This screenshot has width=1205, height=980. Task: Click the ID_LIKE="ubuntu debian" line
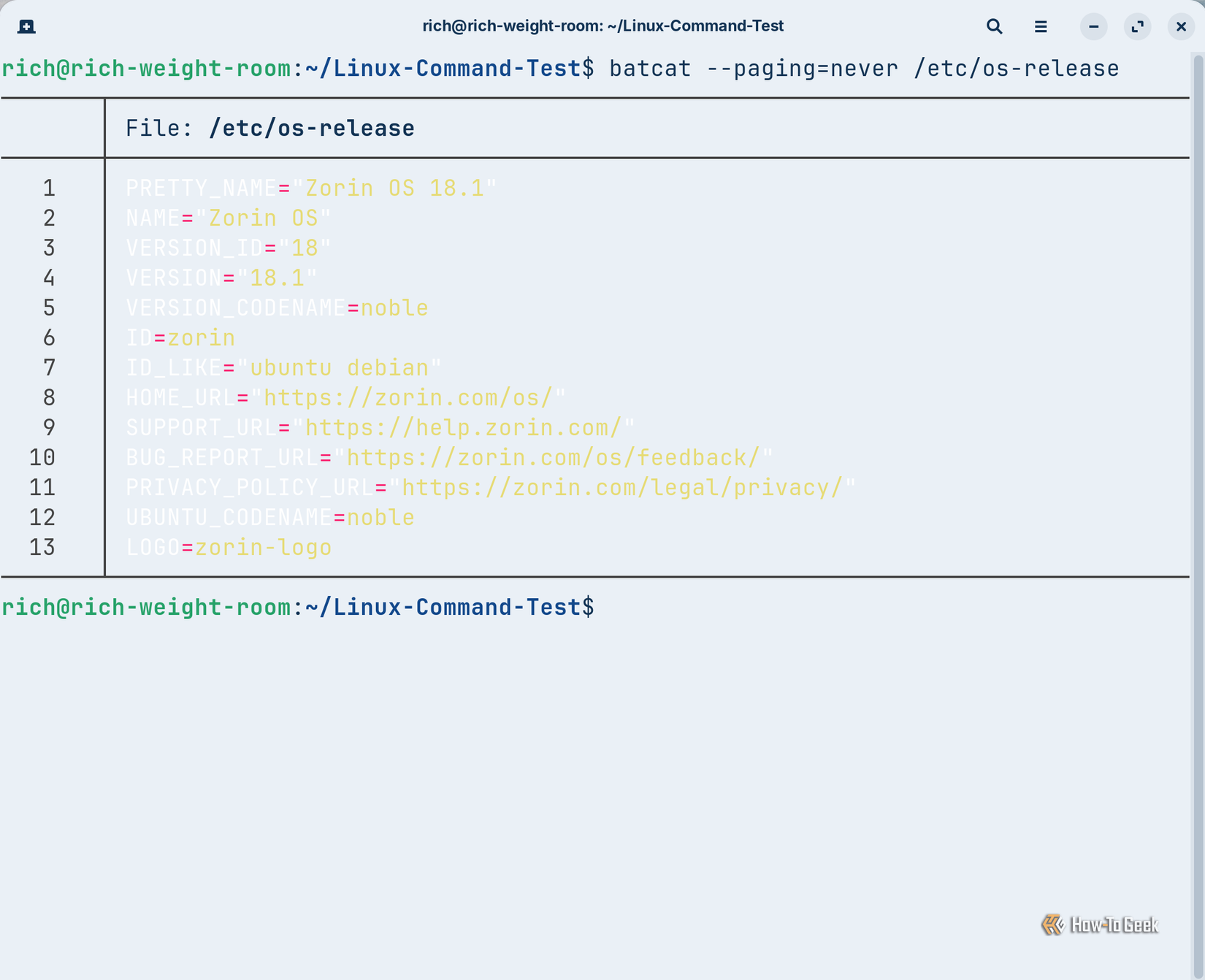(x=283, y=368)
